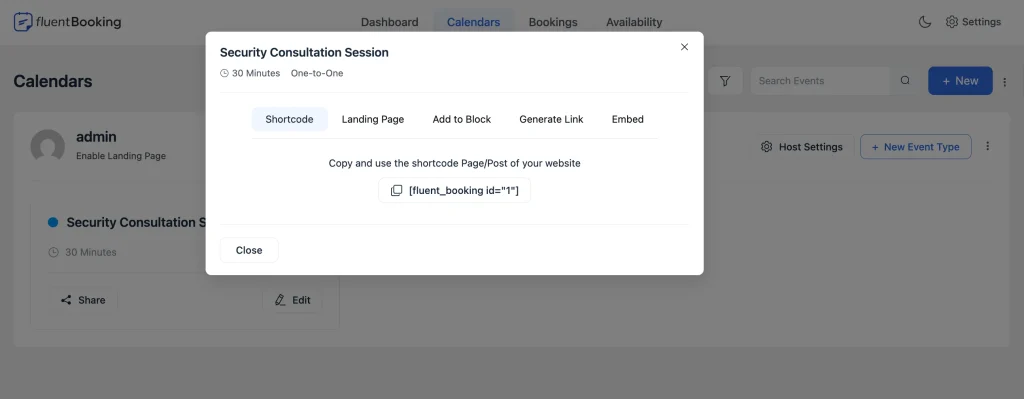Viewport: 1024px width, 399px height.
Task: Click + New Event Type button
Action: 916,147
